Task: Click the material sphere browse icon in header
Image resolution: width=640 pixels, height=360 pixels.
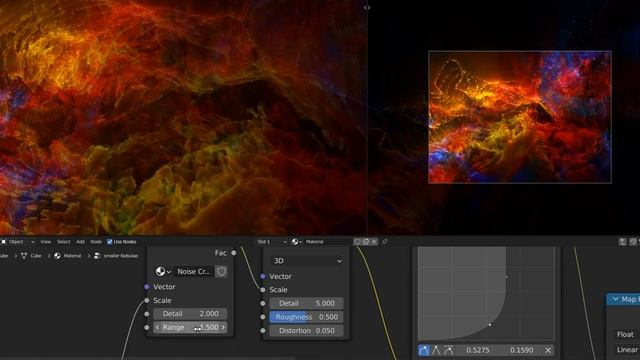Action: [296, 242]
